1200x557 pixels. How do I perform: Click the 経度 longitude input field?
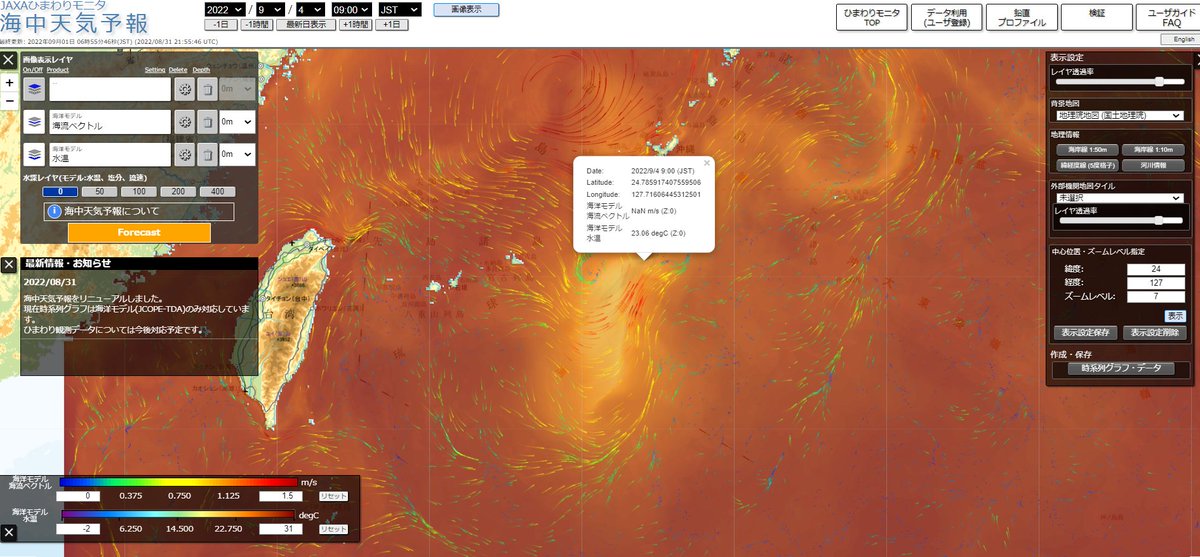[x=1156, y=283]
